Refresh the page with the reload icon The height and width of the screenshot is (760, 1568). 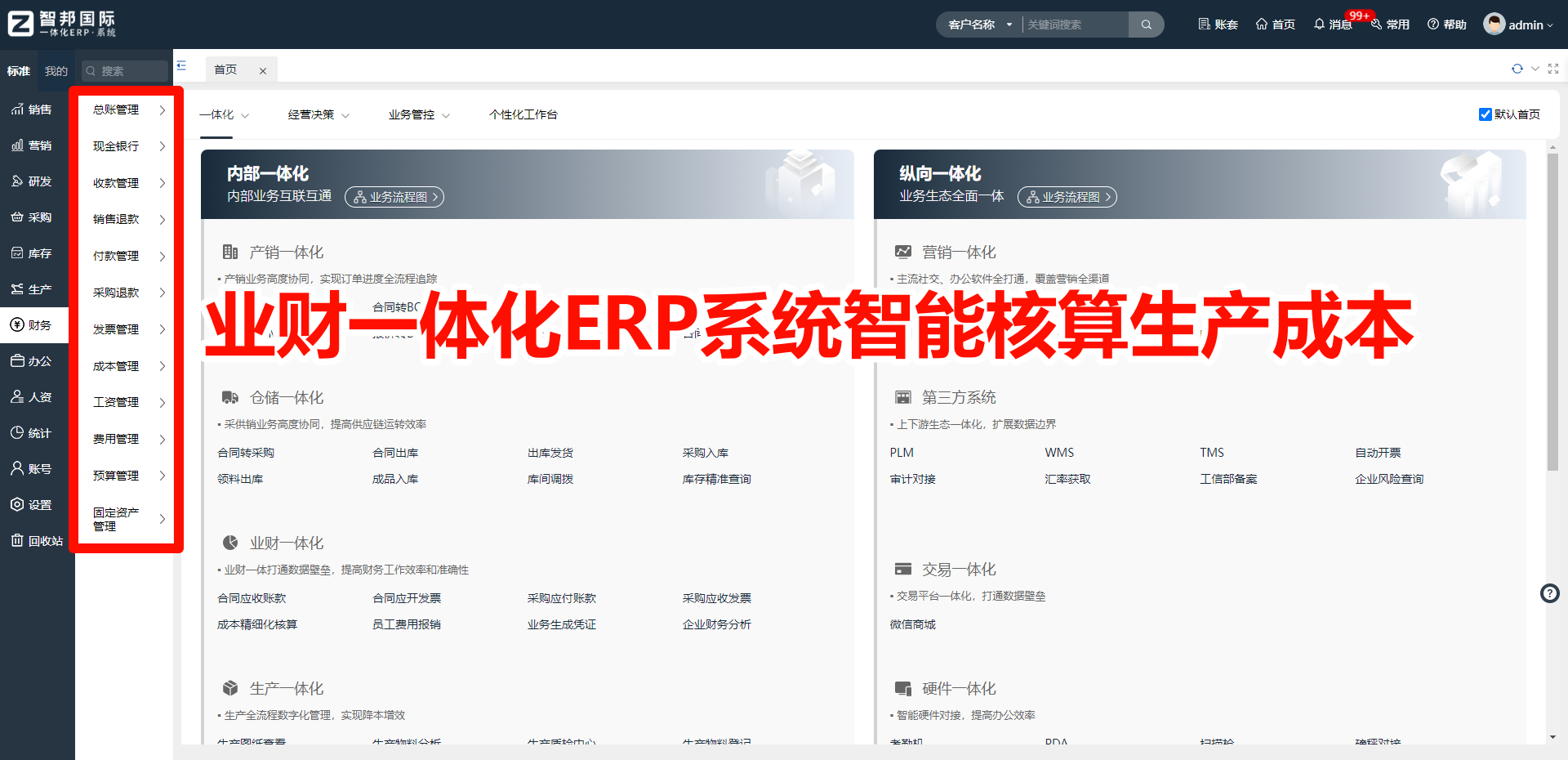tap(1517, 69)
